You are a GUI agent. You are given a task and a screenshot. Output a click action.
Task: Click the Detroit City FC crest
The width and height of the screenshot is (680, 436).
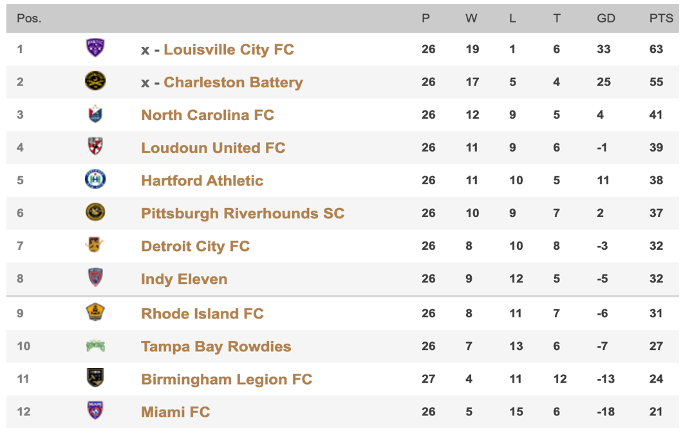click(x=95, y=245)
